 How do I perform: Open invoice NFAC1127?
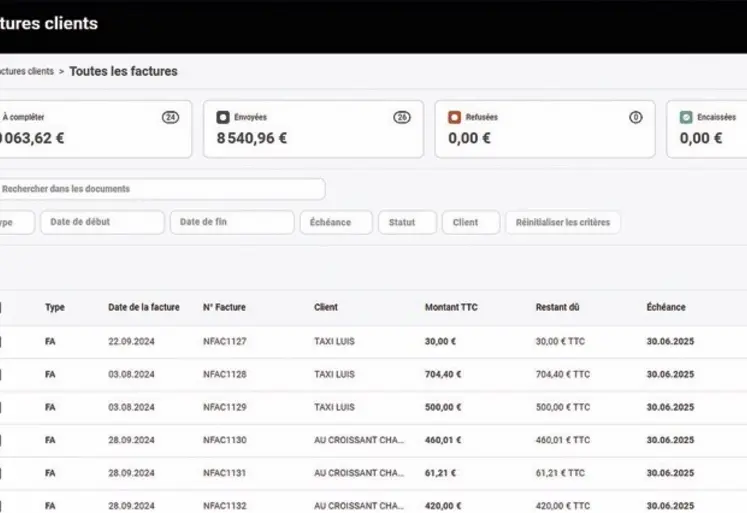[x=225, y=342]
